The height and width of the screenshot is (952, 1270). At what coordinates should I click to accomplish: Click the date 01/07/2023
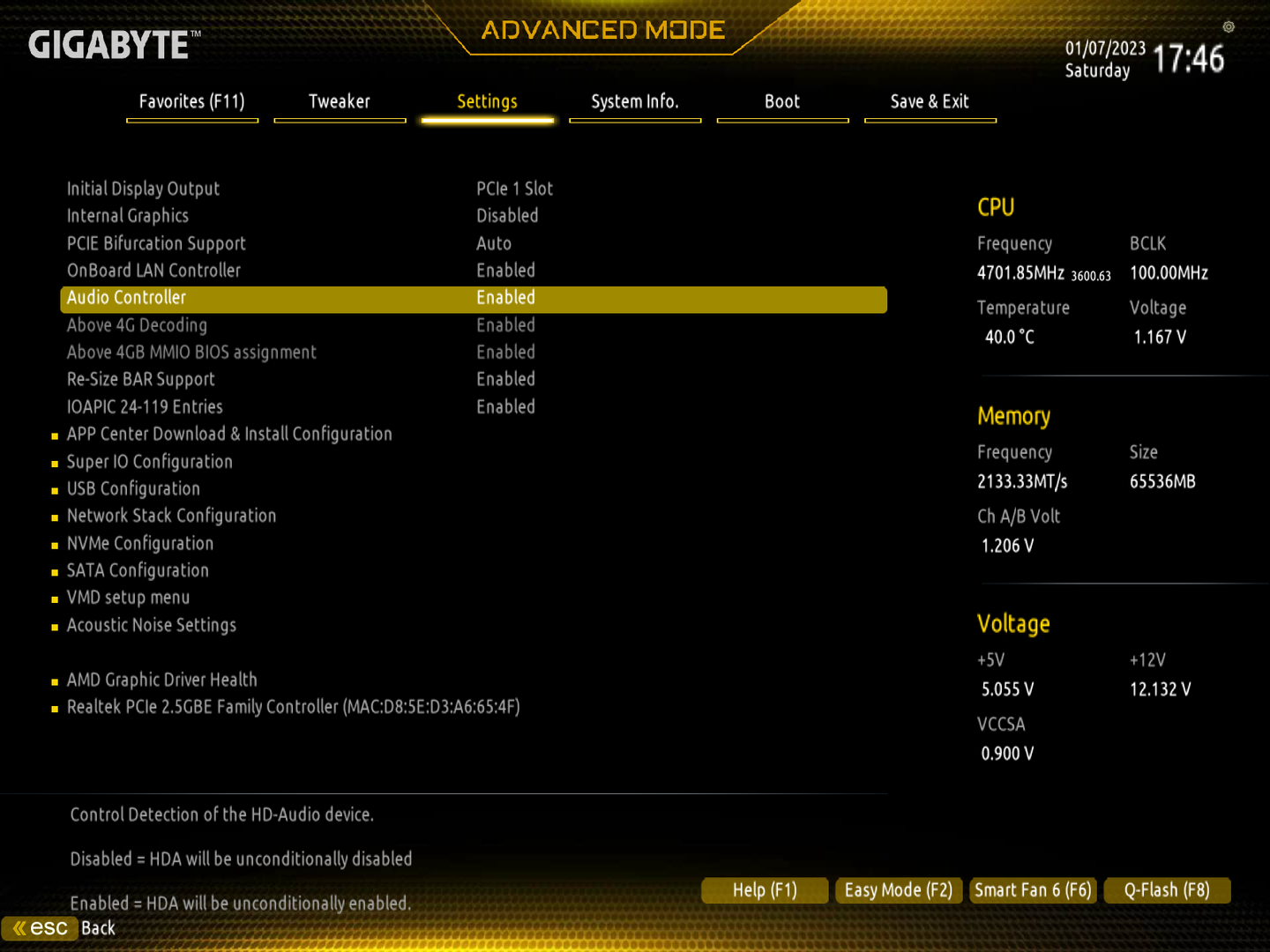pyautogui.click(x=1105, y=48)
